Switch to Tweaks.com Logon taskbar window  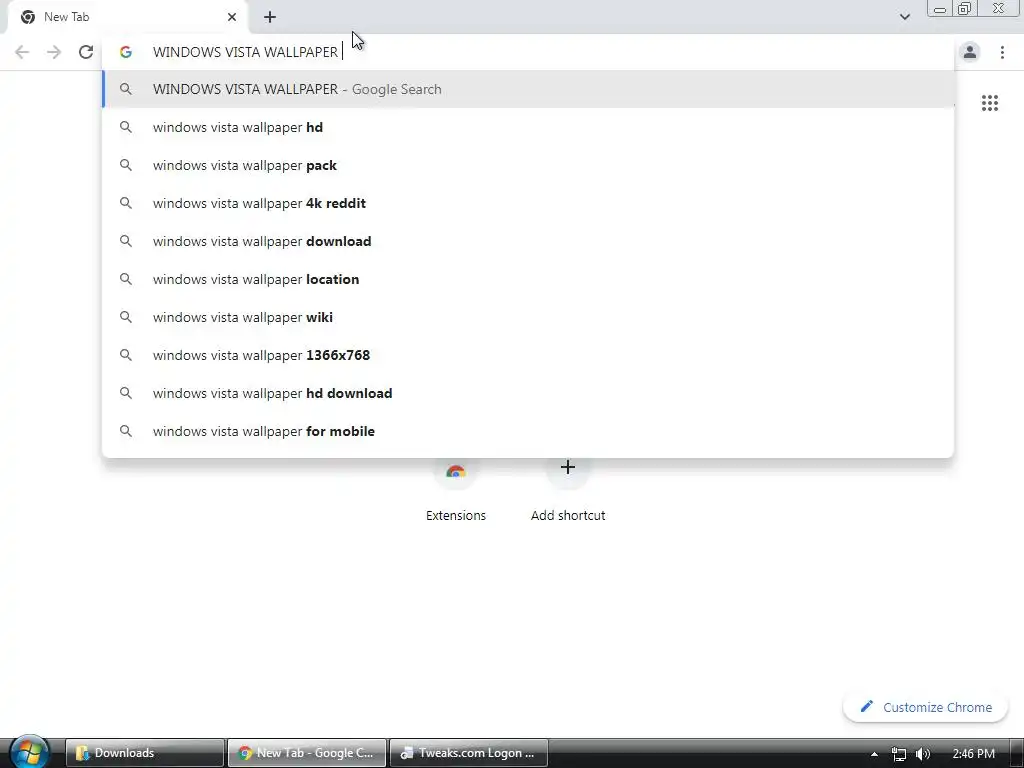(469, 753)
